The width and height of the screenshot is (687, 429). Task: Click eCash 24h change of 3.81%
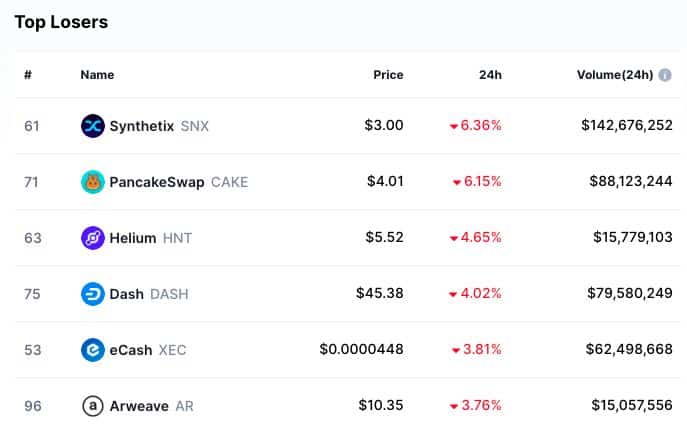[x=476, y=350]
